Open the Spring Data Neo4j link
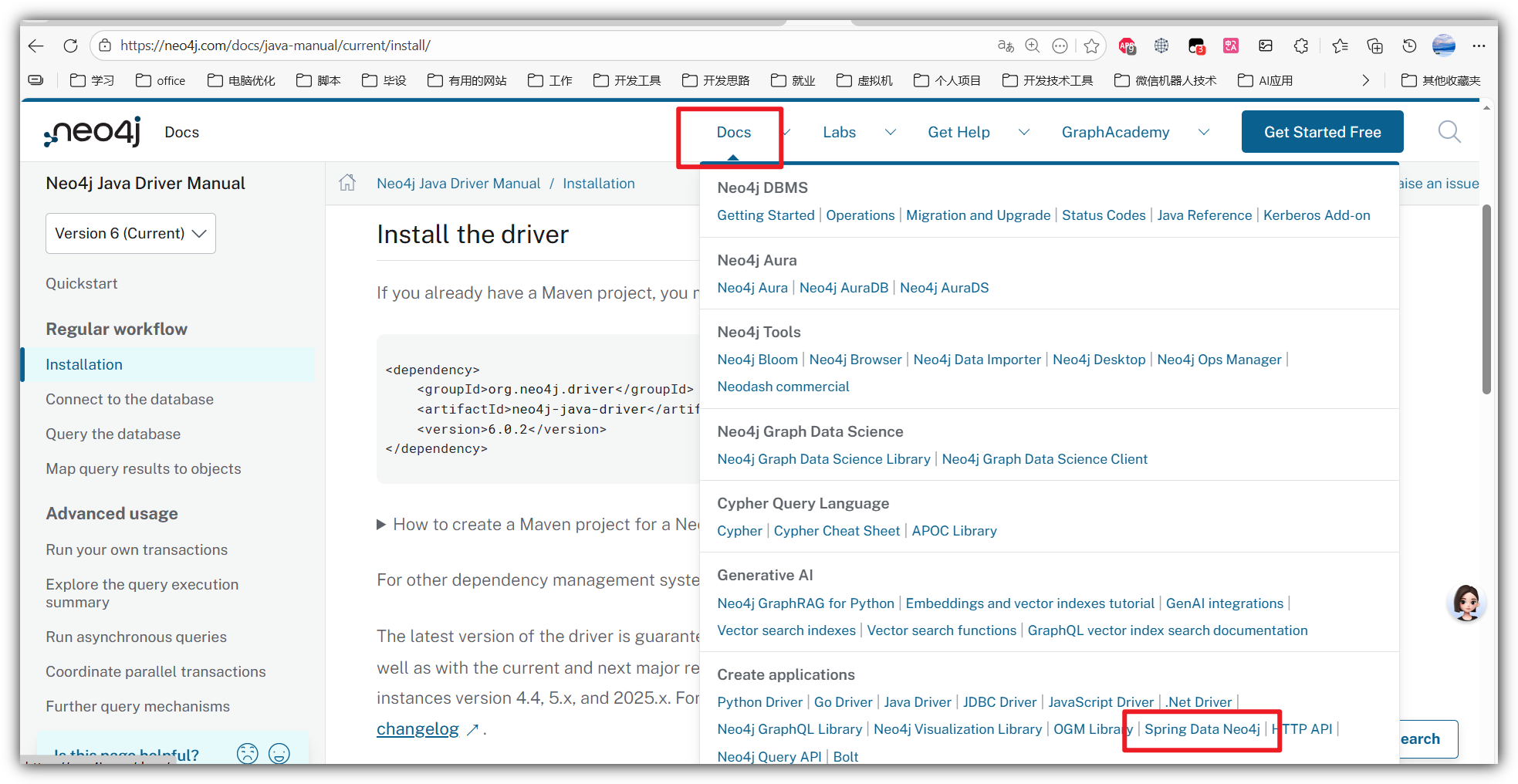Viewport: 1518px width, 784px height. click(1202, 729)
